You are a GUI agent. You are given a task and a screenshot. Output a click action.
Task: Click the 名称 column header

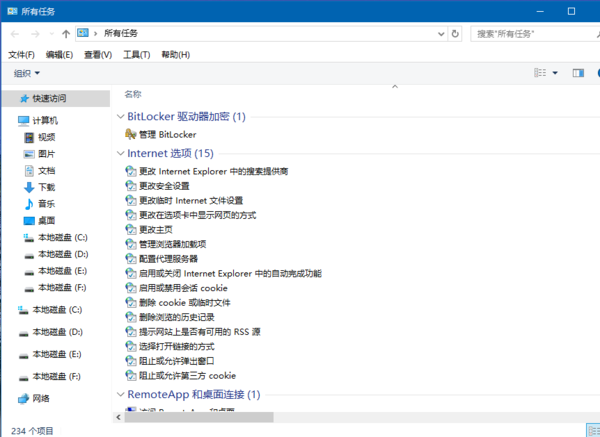pos(133,94)
